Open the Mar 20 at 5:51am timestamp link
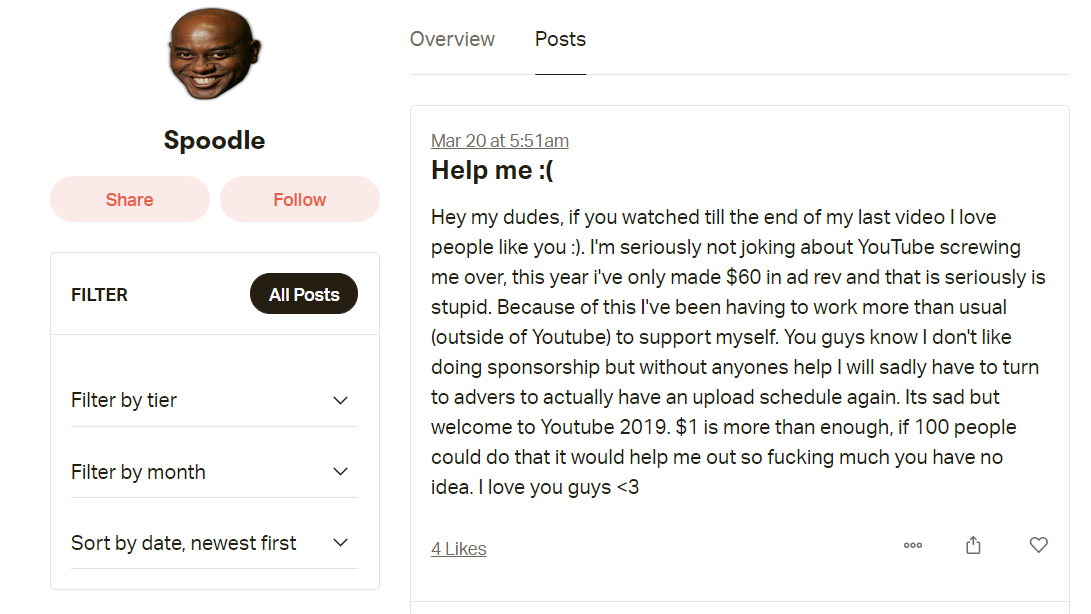 click(x=500, y=141)
